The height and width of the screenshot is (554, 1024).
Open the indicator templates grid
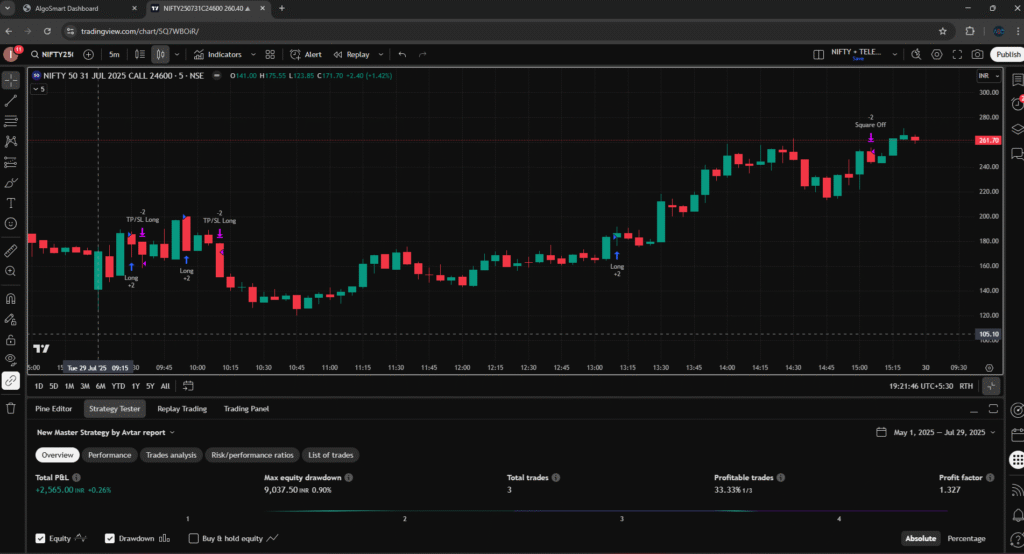pyautogui.click(x=270, y=54)
